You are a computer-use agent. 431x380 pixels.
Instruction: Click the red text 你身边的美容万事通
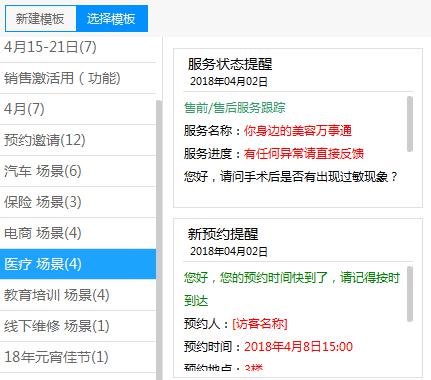tap(298, 131)
